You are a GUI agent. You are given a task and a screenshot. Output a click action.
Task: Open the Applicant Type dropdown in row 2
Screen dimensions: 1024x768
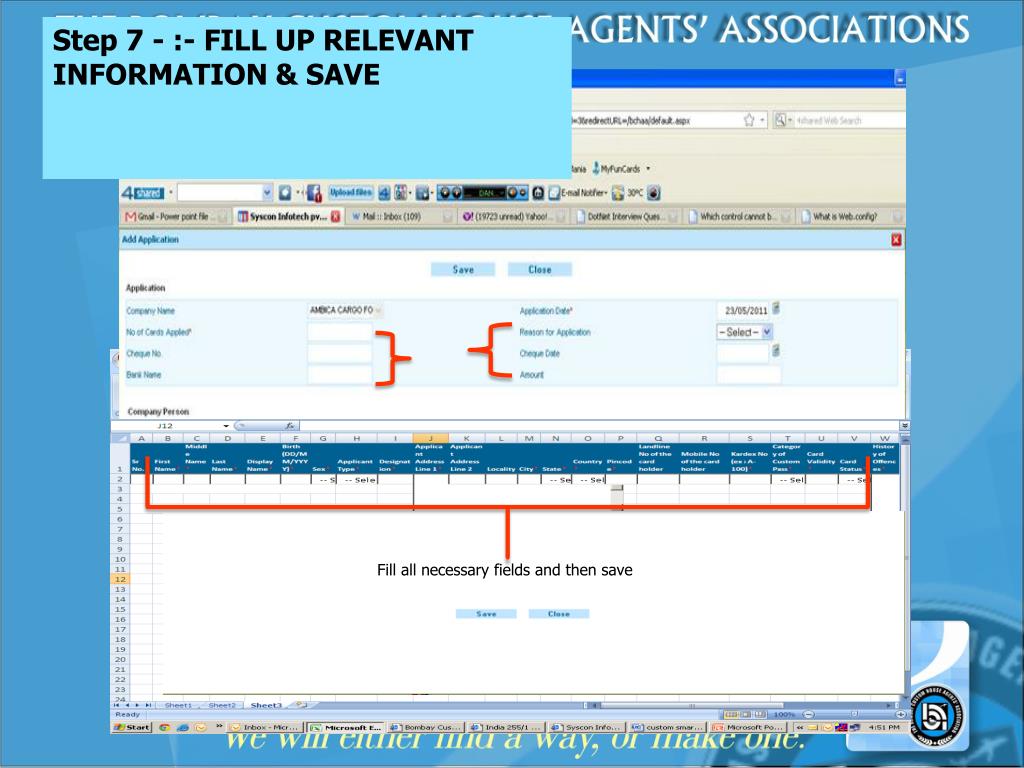(357, 479)
